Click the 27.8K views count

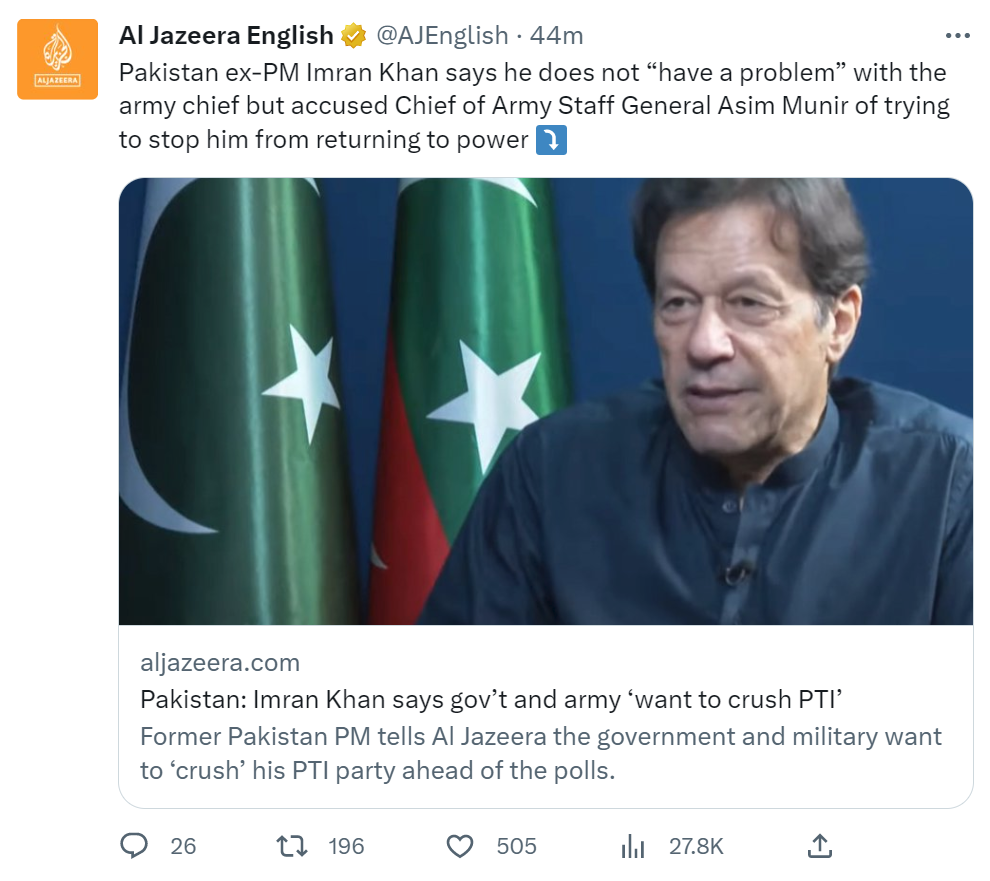click(x=696, y=846)
